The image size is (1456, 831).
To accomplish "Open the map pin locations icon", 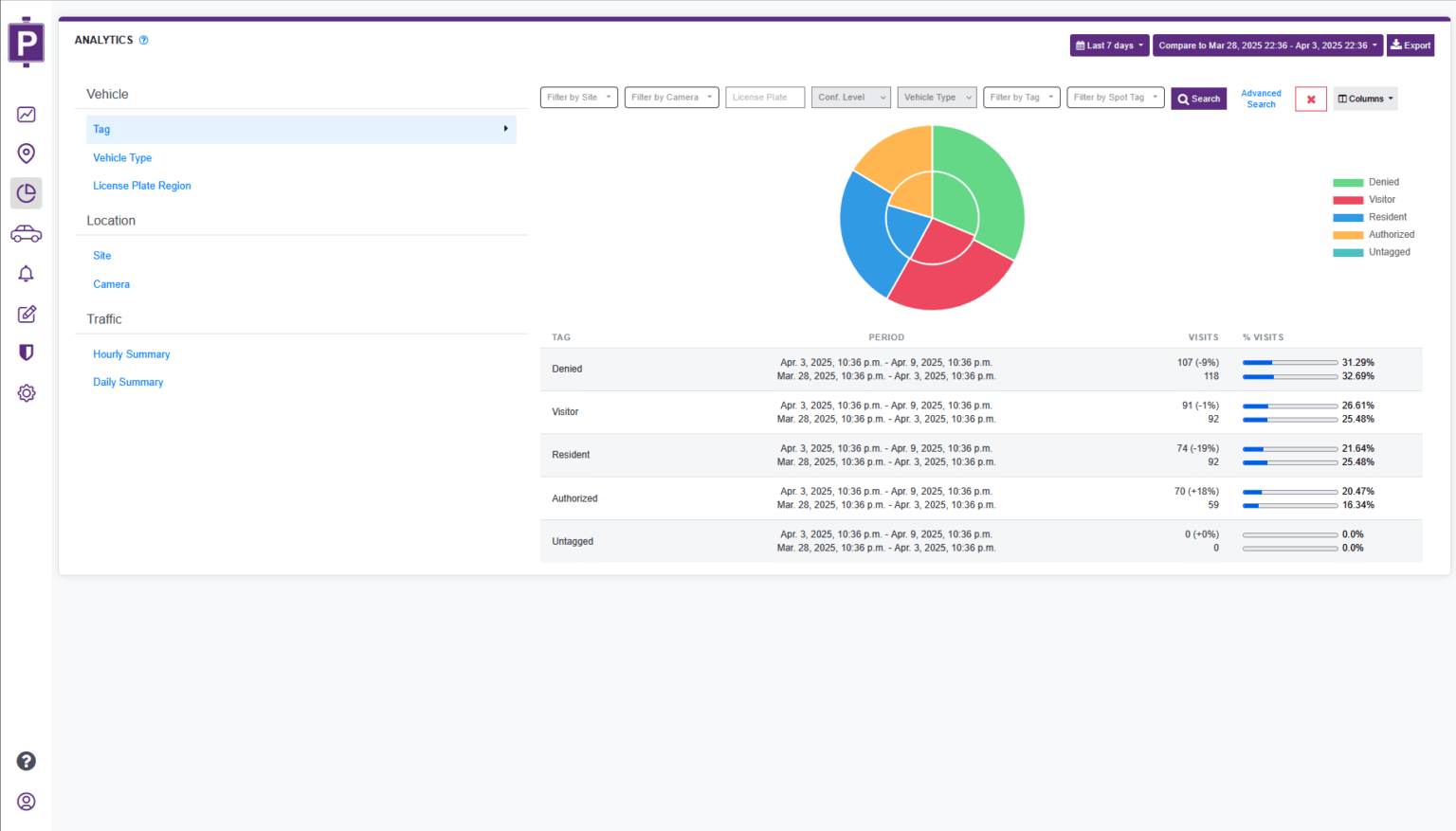I will coord(27,154).
